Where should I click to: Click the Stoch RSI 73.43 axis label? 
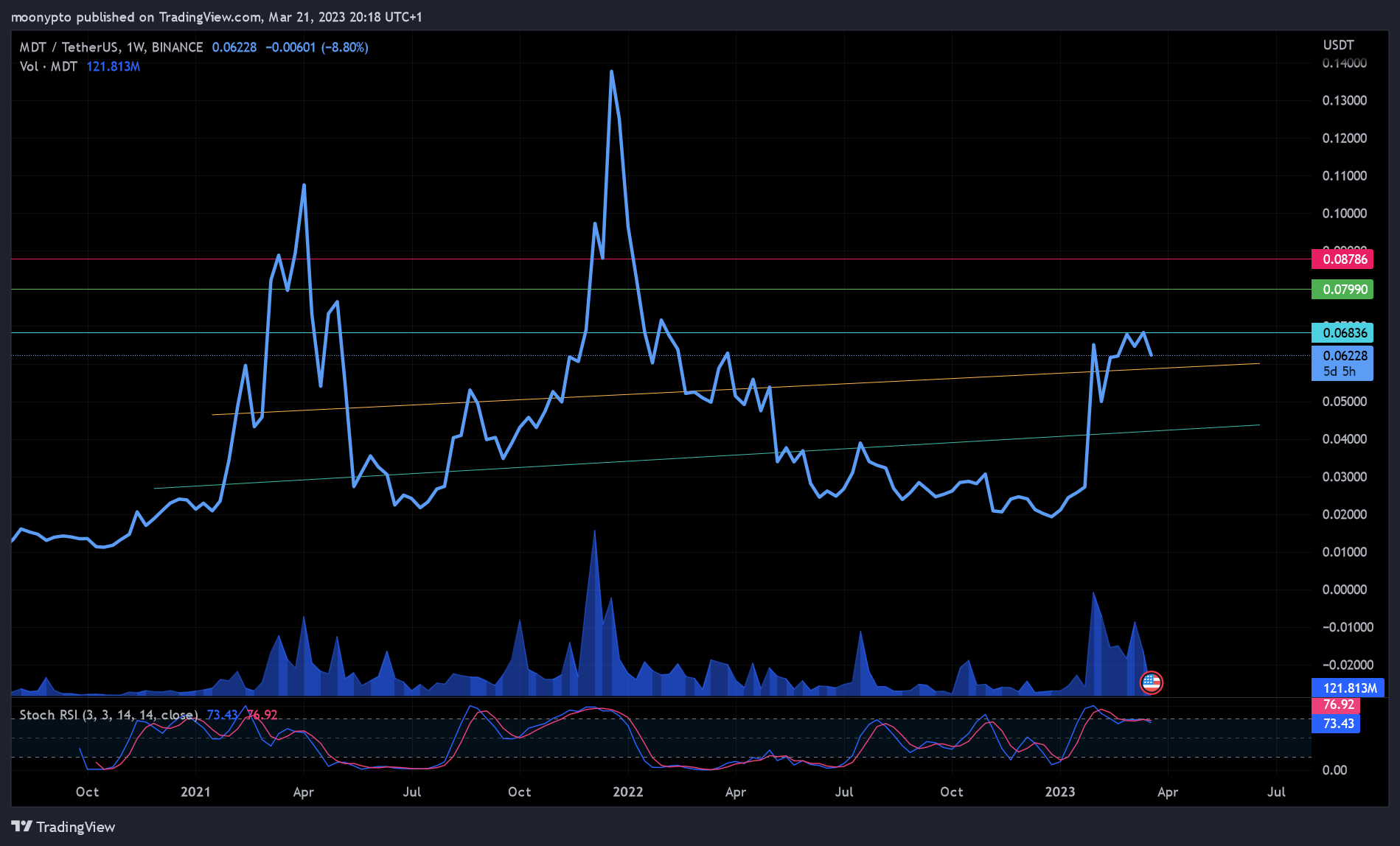pyautogui.click(x=1337, y=724)
